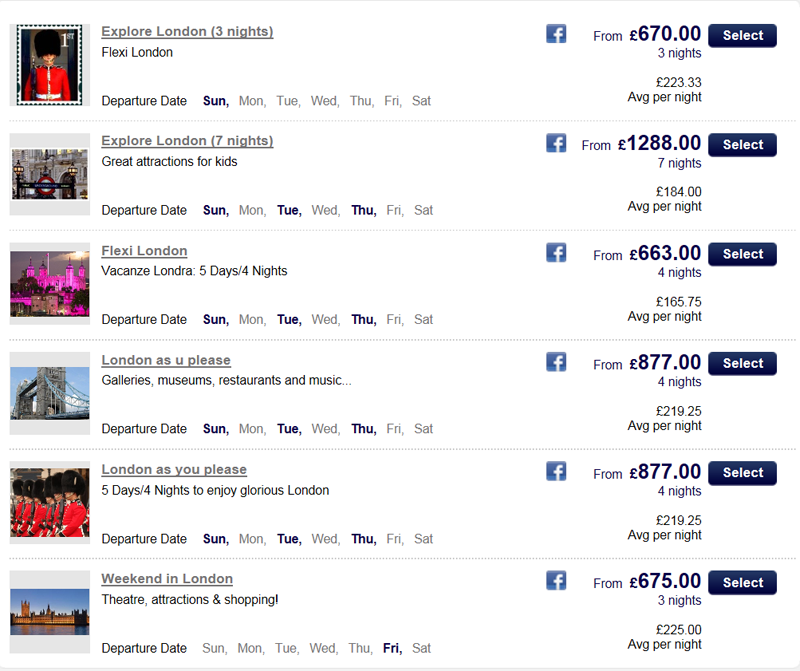Click the Houses of Parliament thumbnail
Viewport: 800px width, 671px height.
click(49, 612)
